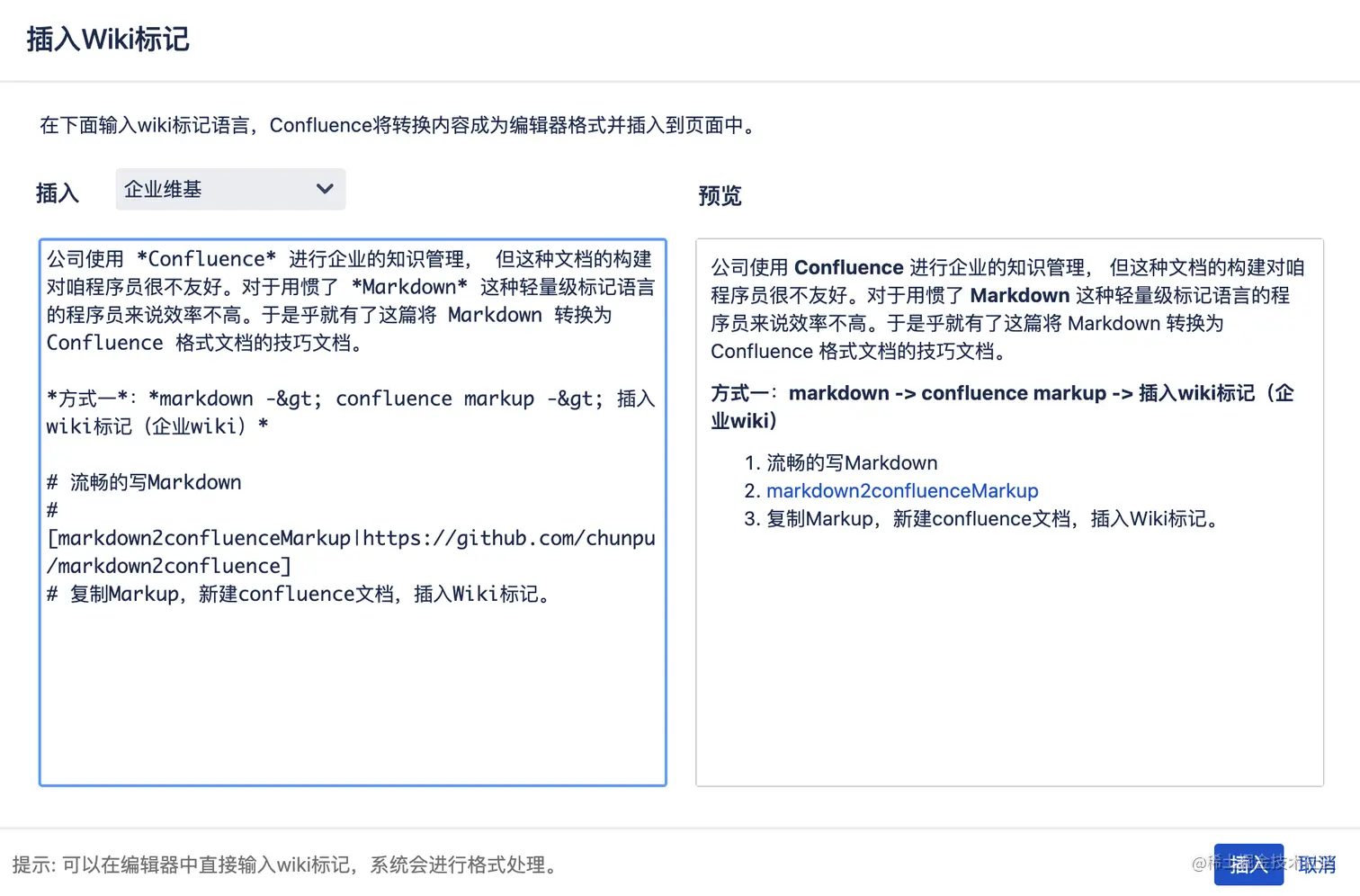Click the wiki markup input text area
1360x896 pixels.
tap(353, 512)
